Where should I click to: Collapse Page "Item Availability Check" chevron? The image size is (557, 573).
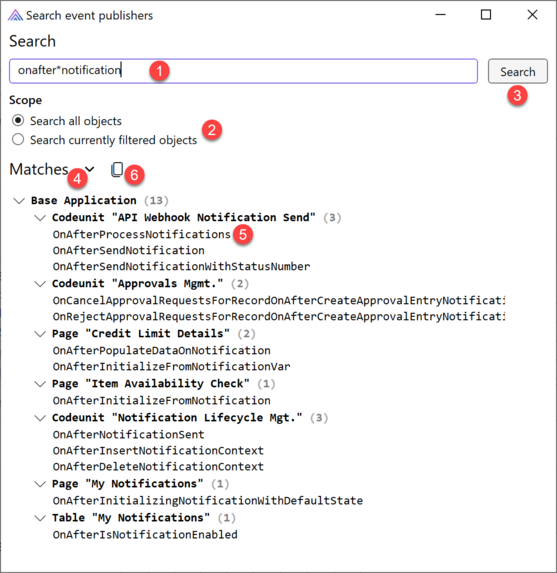(40, 384)
